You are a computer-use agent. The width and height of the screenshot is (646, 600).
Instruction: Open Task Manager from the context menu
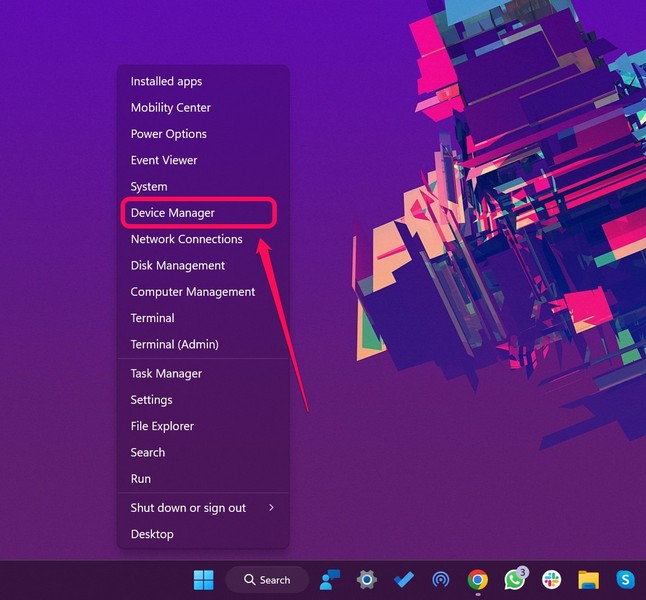click(166, 373)
